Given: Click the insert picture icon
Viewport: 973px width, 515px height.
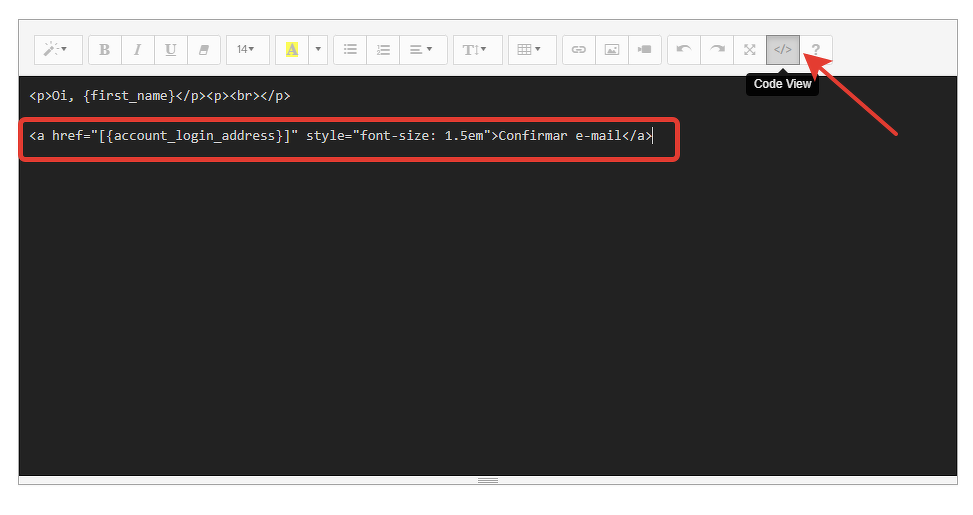Looking at the screenshot, I should point(611,49).
